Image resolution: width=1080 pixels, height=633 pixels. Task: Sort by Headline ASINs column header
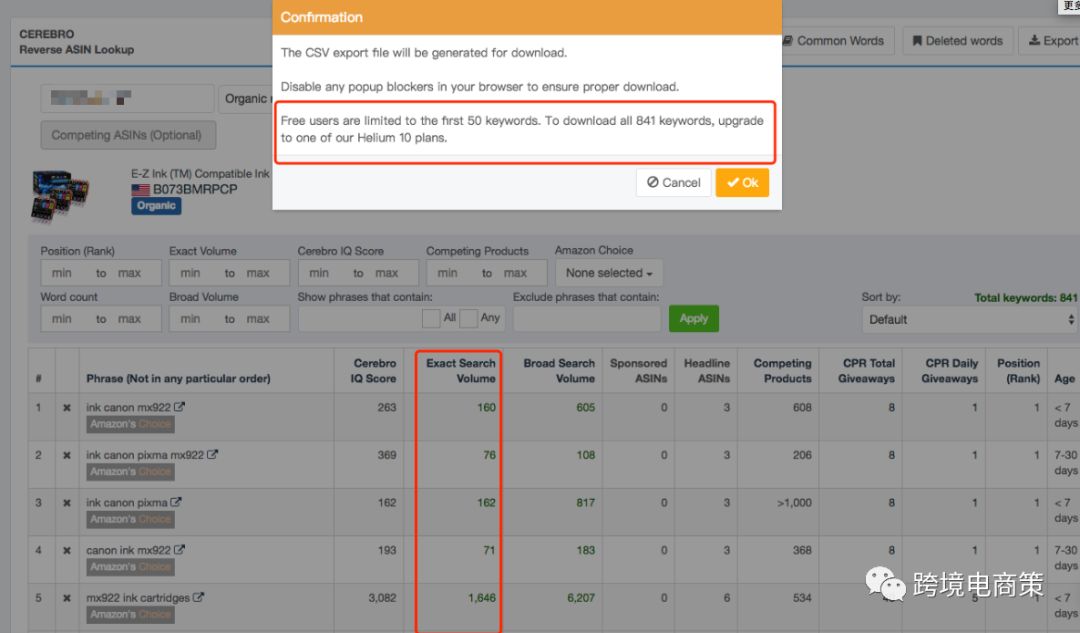click(x=707, y=371)
